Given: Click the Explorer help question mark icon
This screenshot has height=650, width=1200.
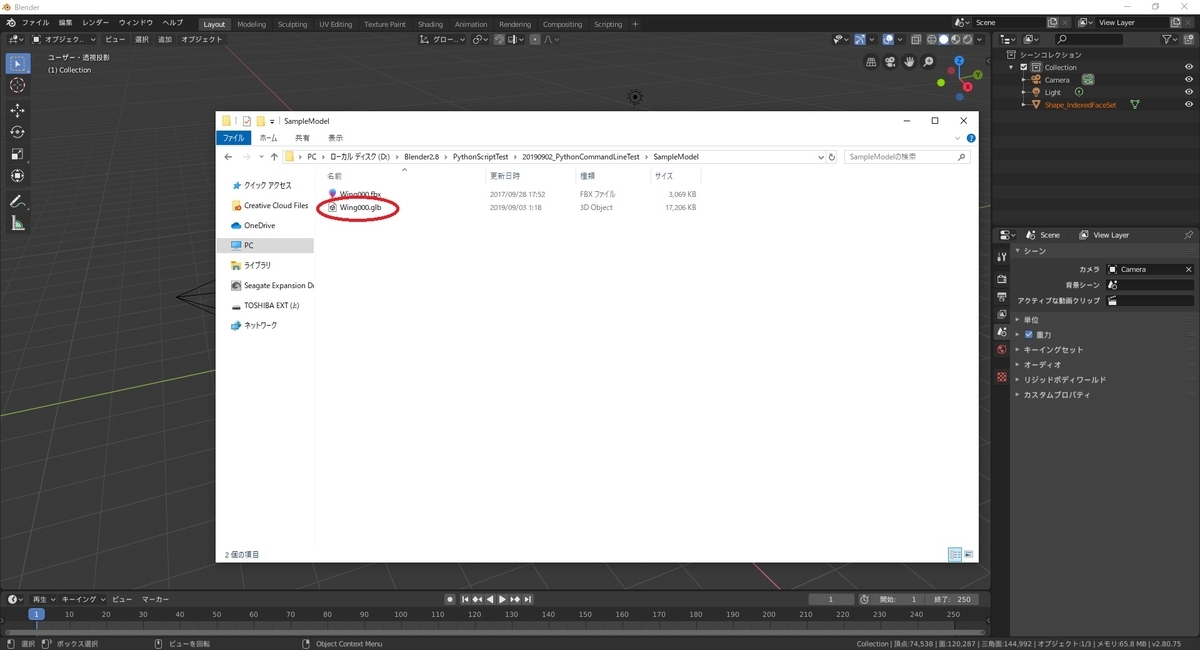Looking at the screenshot, I should (971, 138).
